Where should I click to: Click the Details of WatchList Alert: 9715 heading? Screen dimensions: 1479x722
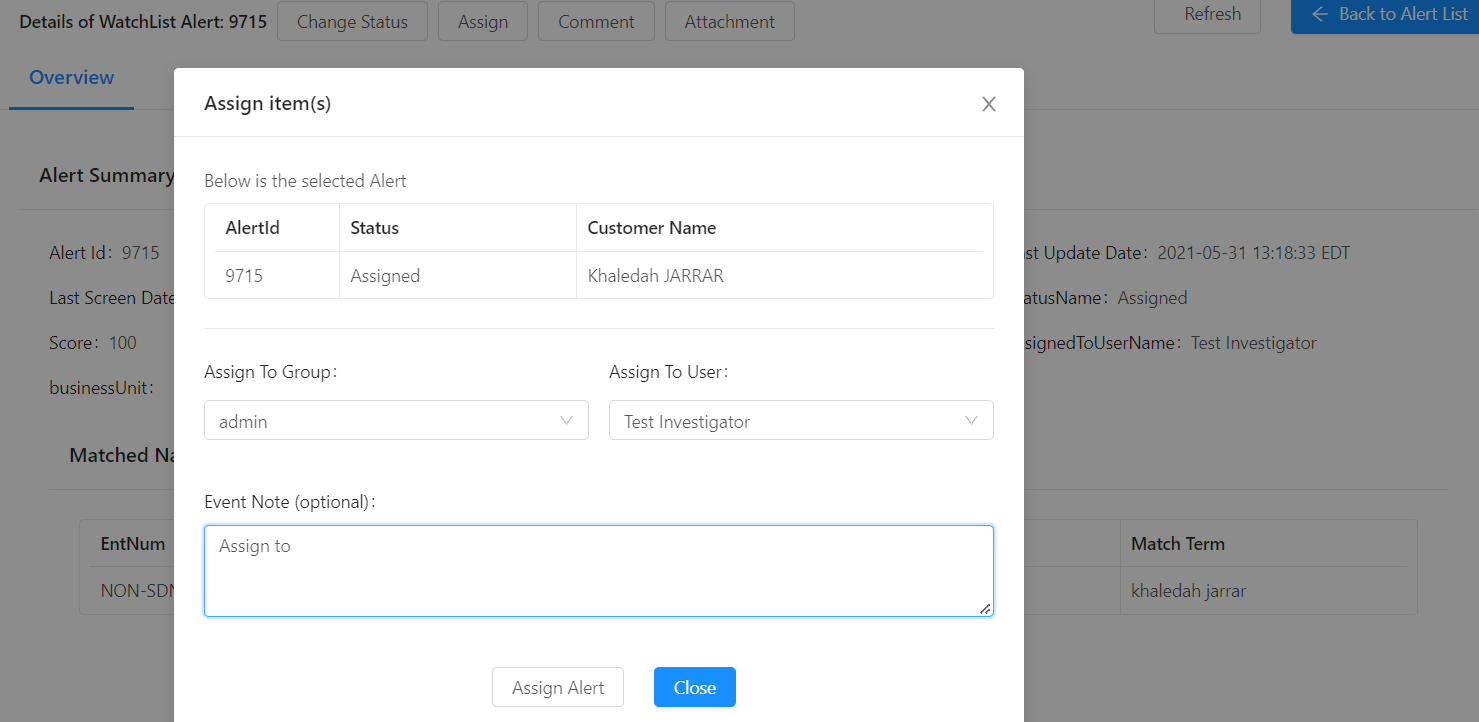click(143, 21)
